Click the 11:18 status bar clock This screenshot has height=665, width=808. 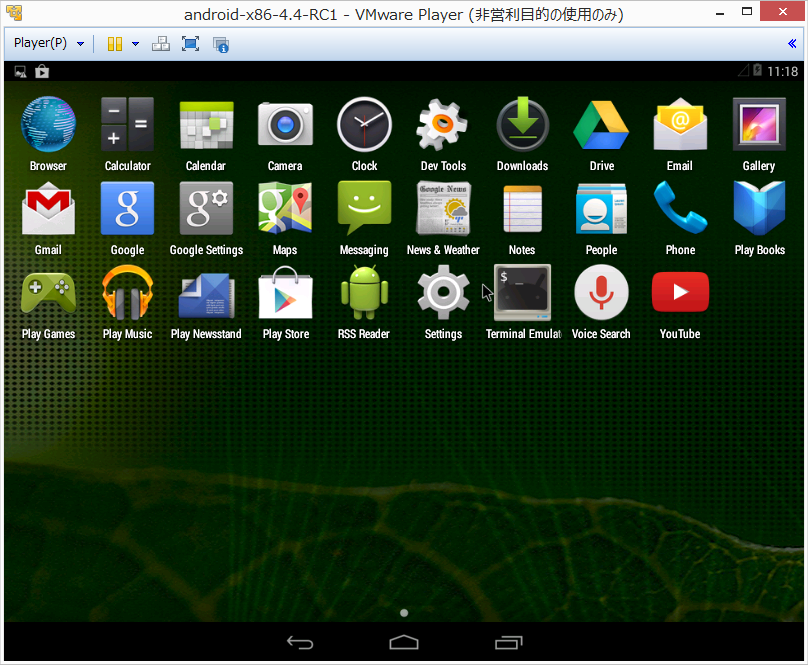pyautogui.click(x=782, y=71)
